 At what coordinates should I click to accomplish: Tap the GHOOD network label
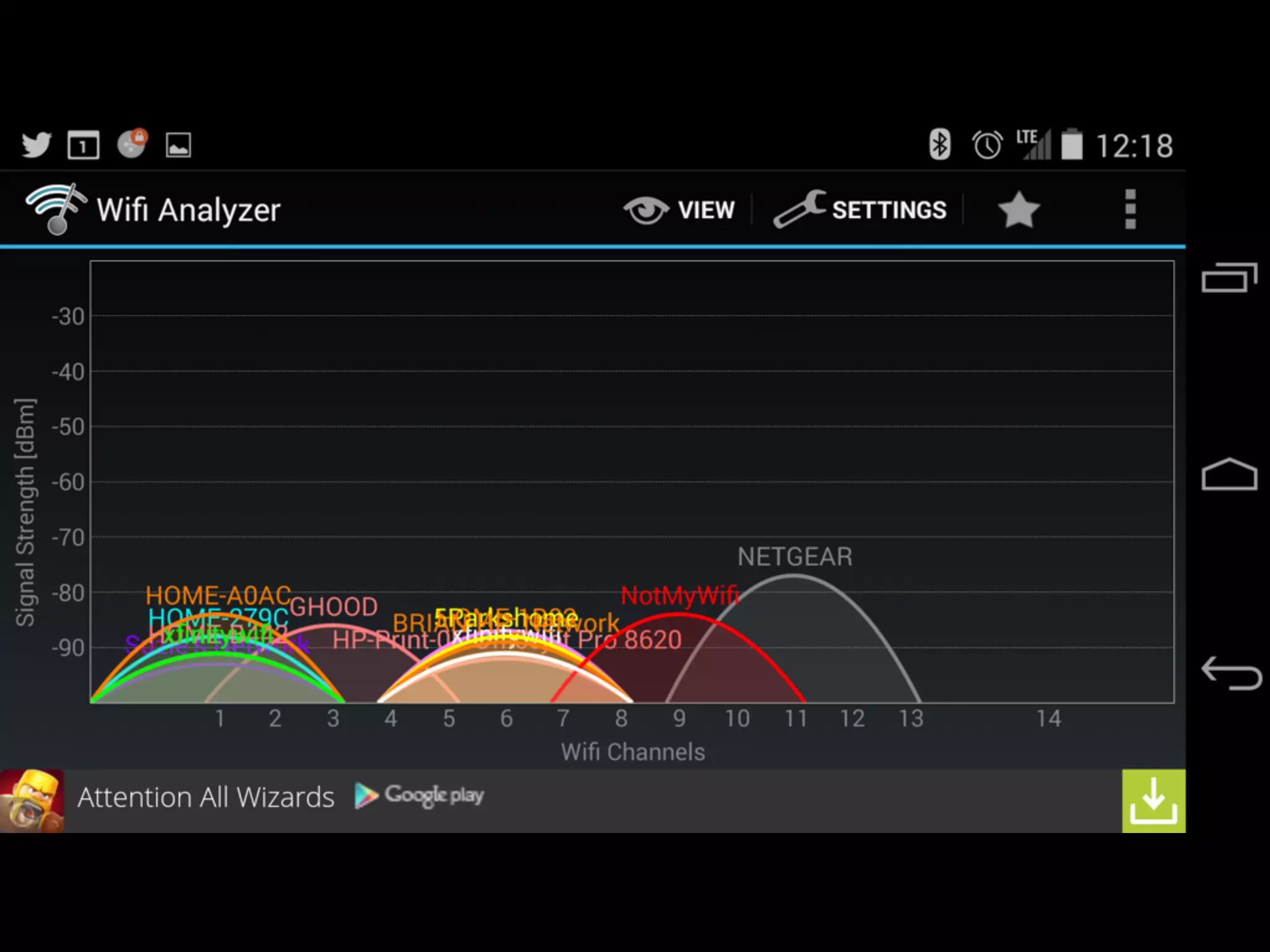pyautogui.click(x=334, y=607)
